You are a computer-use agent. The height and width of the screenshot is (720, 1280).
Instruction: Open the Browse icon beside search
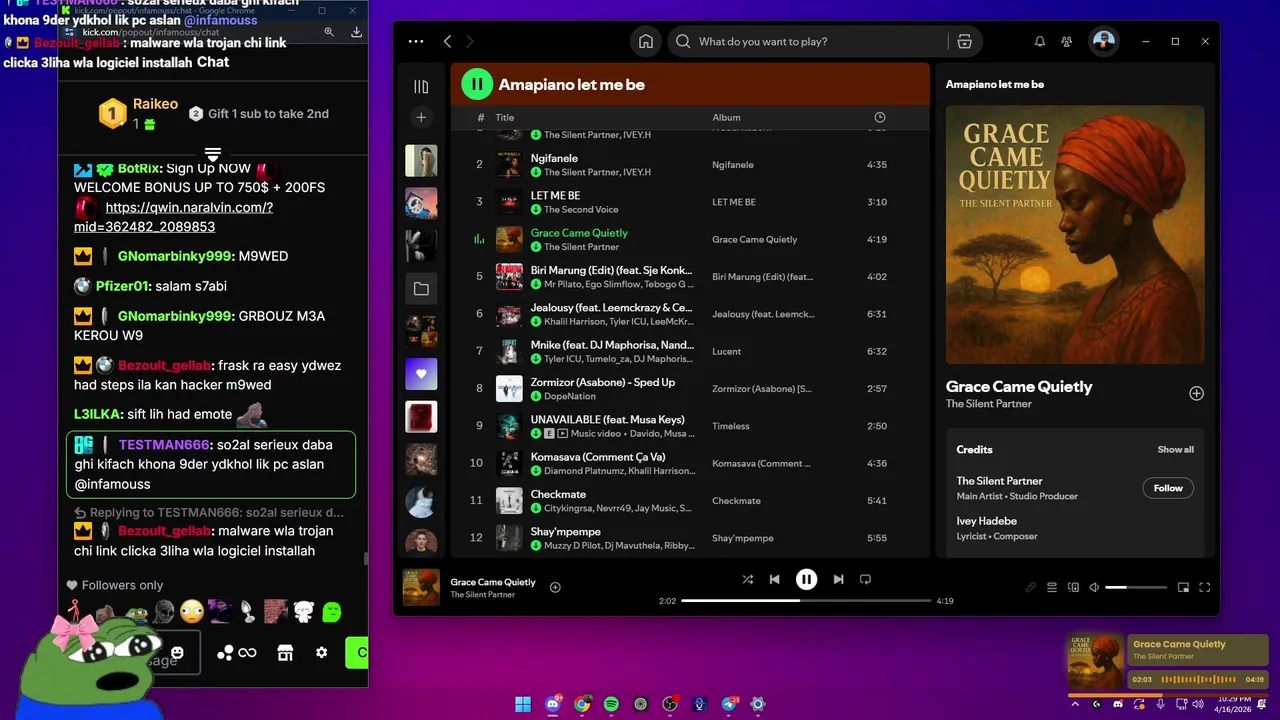pos(964,41)
